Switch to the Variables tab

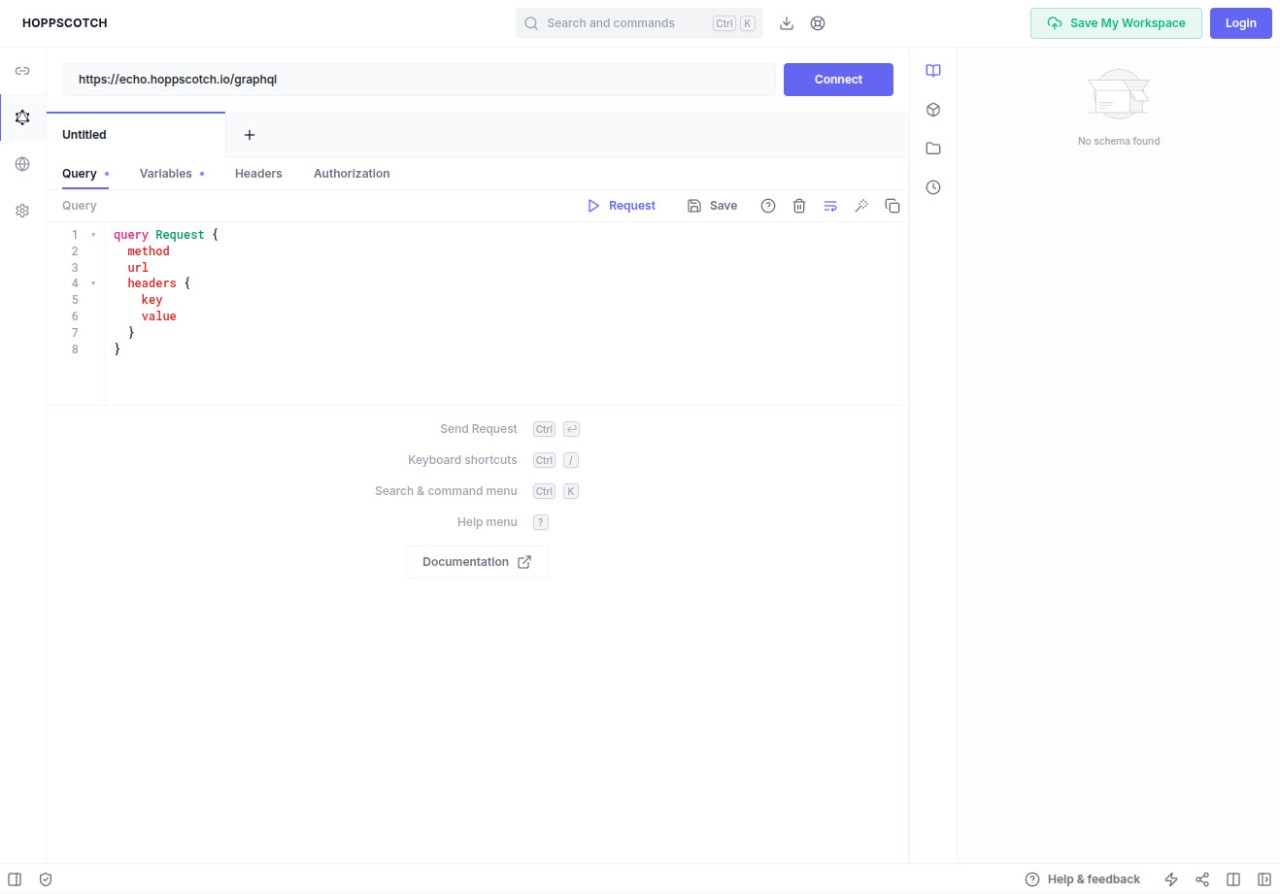point(166,174)
